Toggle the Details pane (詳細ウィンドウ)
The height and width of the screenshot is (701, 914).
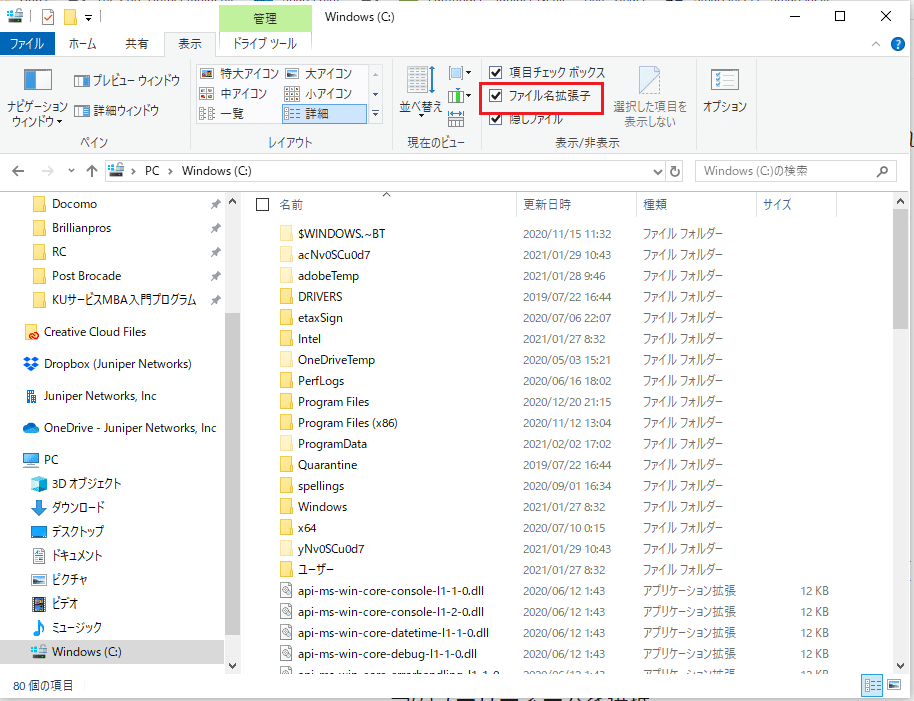point(117,110)
